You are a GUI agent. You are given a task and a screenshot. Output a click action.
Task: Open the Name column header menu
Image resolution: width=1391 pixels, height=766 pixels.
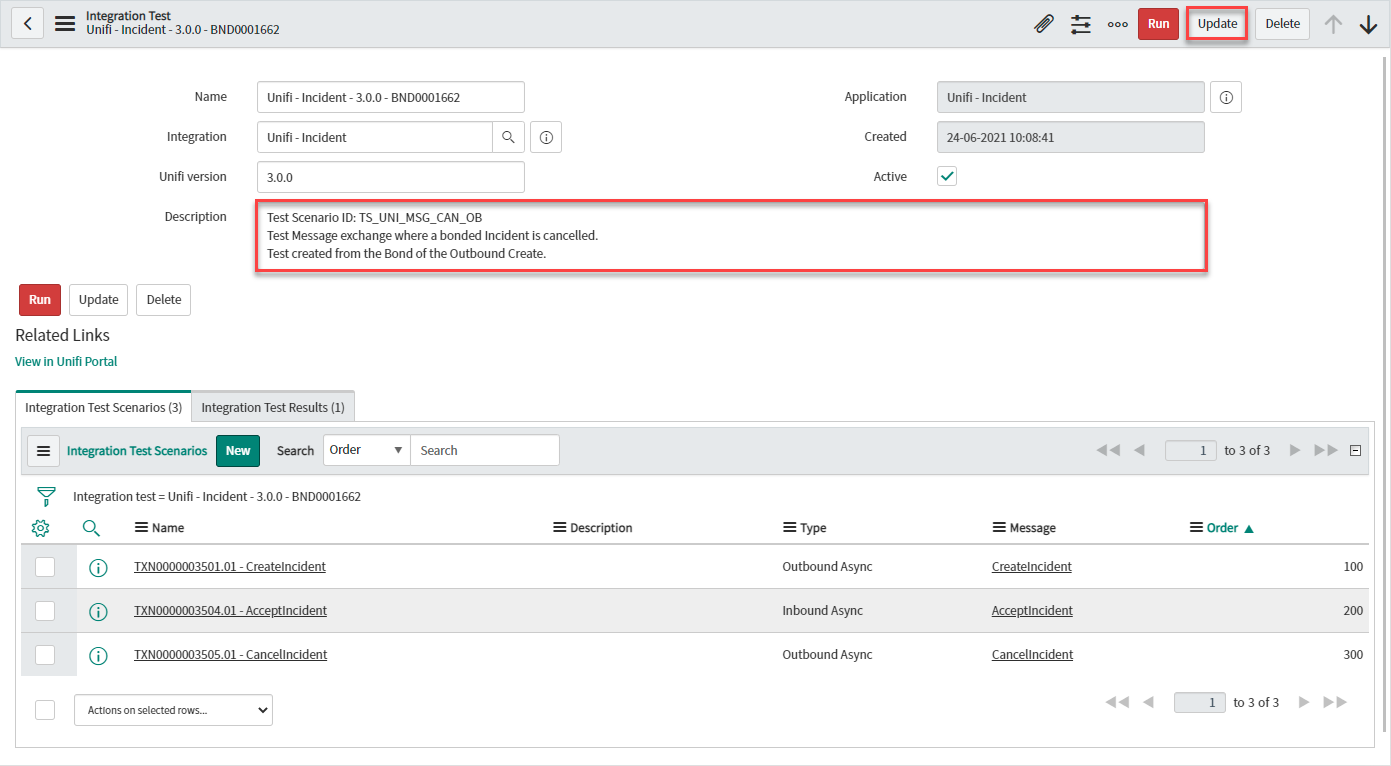point(141,528)
